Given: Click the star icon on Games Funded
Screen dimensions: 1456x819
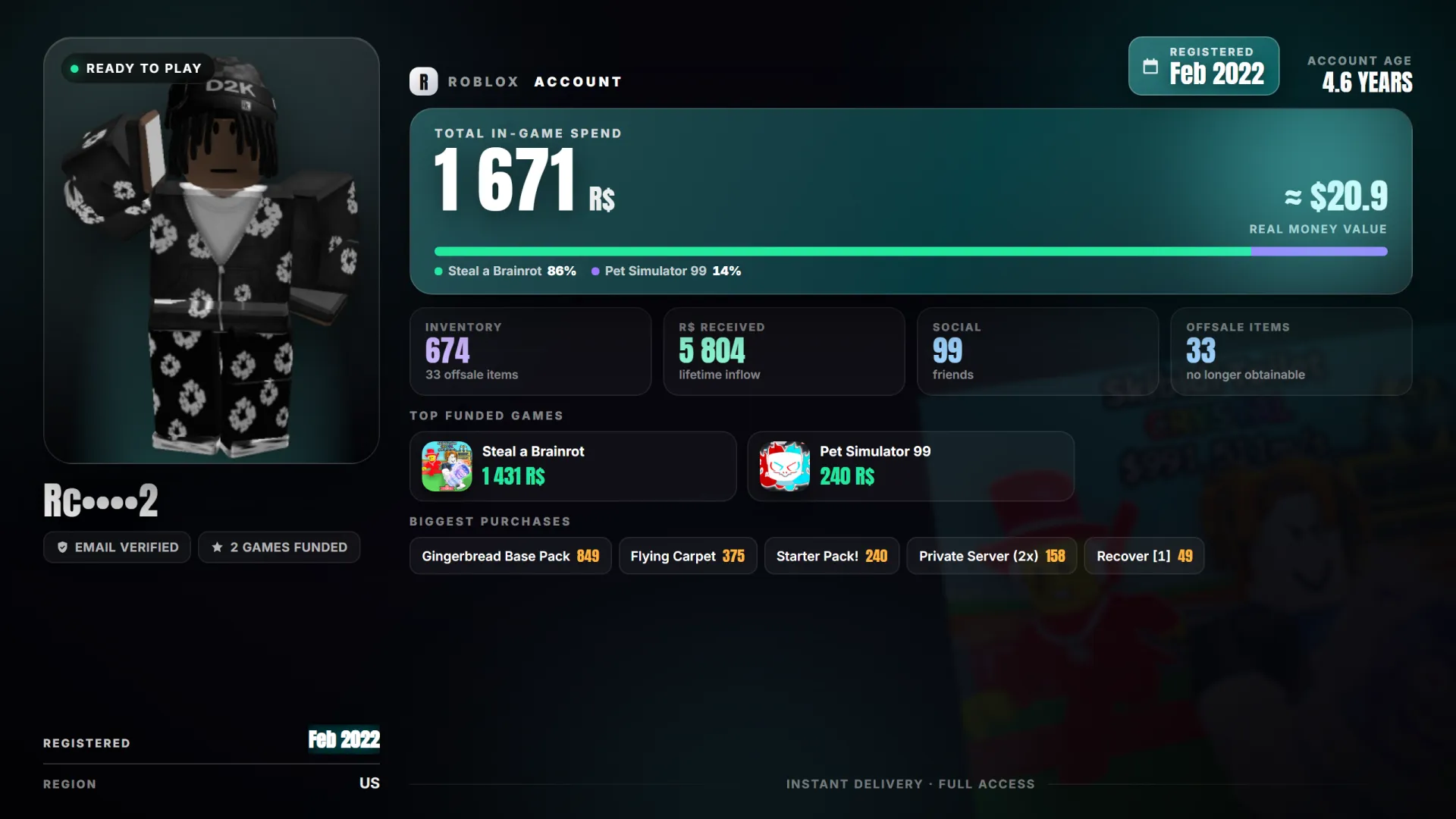Looking at the screenshot, I should (x=217, y=548).
